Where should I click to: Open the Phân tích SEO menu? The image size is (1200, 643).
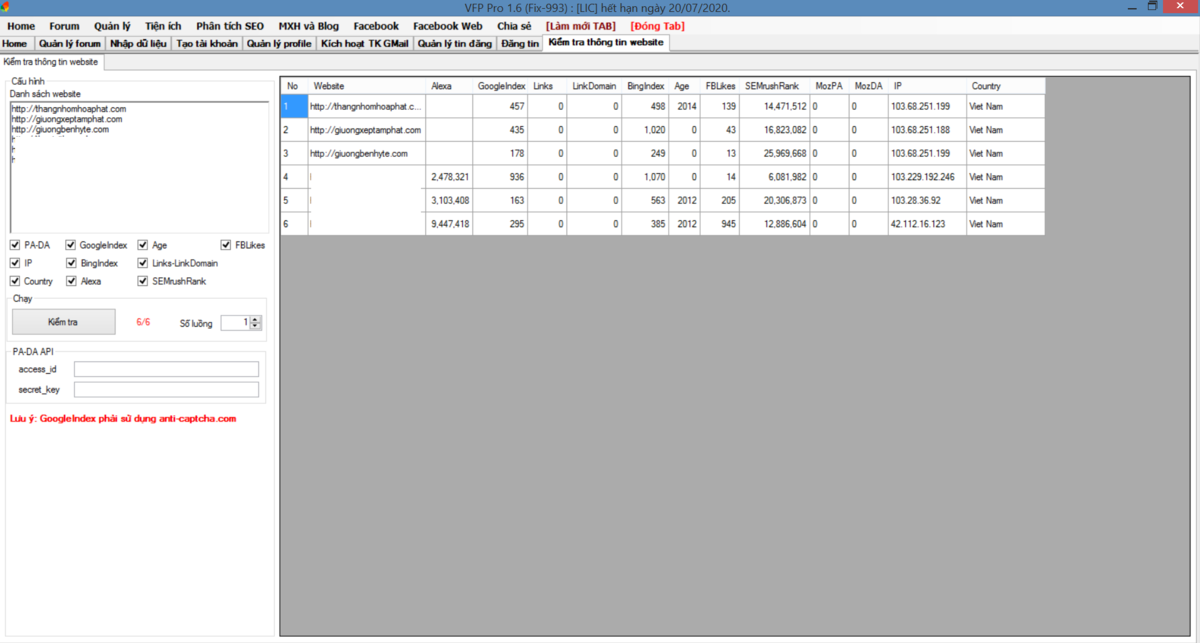pyautogui.click(x=229, y=26)
